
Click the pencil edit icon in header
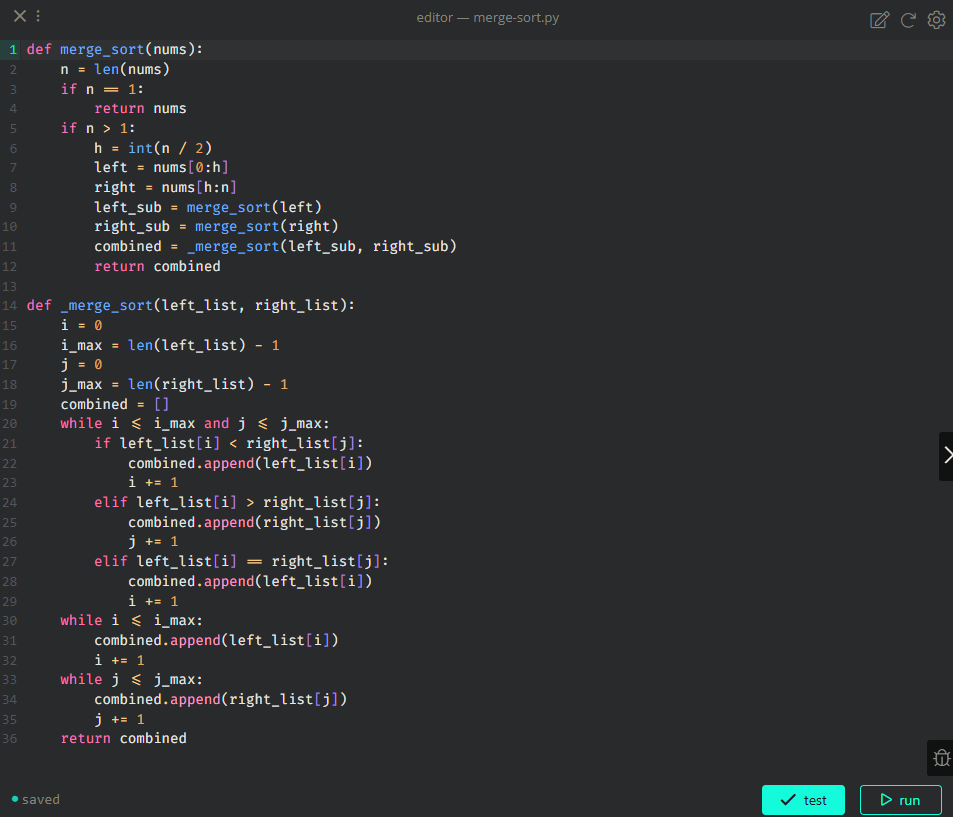[879, 20]
